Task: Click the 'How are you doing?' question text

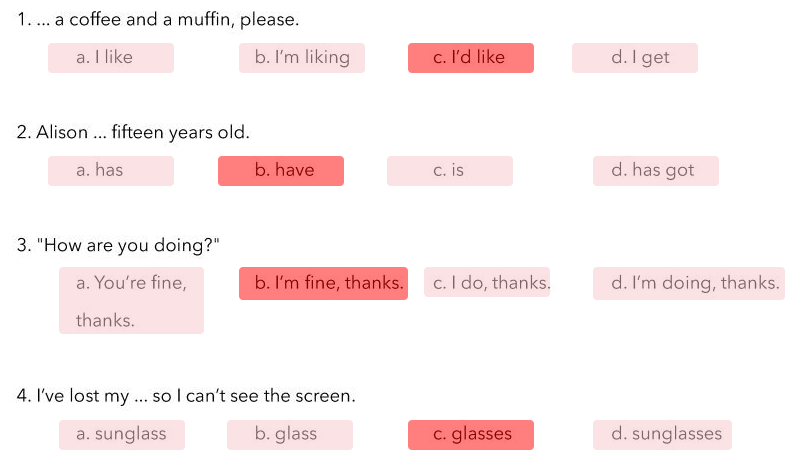Action: pyautogui.click(x=118, y=245)
